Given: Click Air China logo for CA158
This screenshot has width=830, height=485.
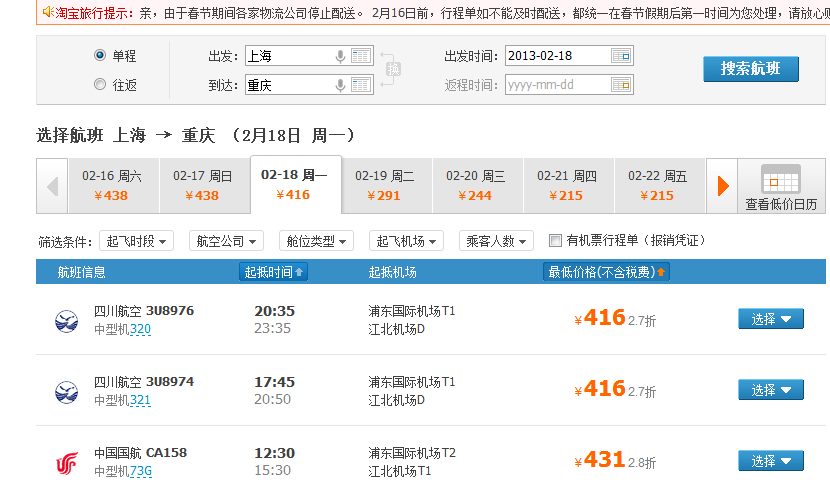Looking at the screenshot, I should 67,463.
